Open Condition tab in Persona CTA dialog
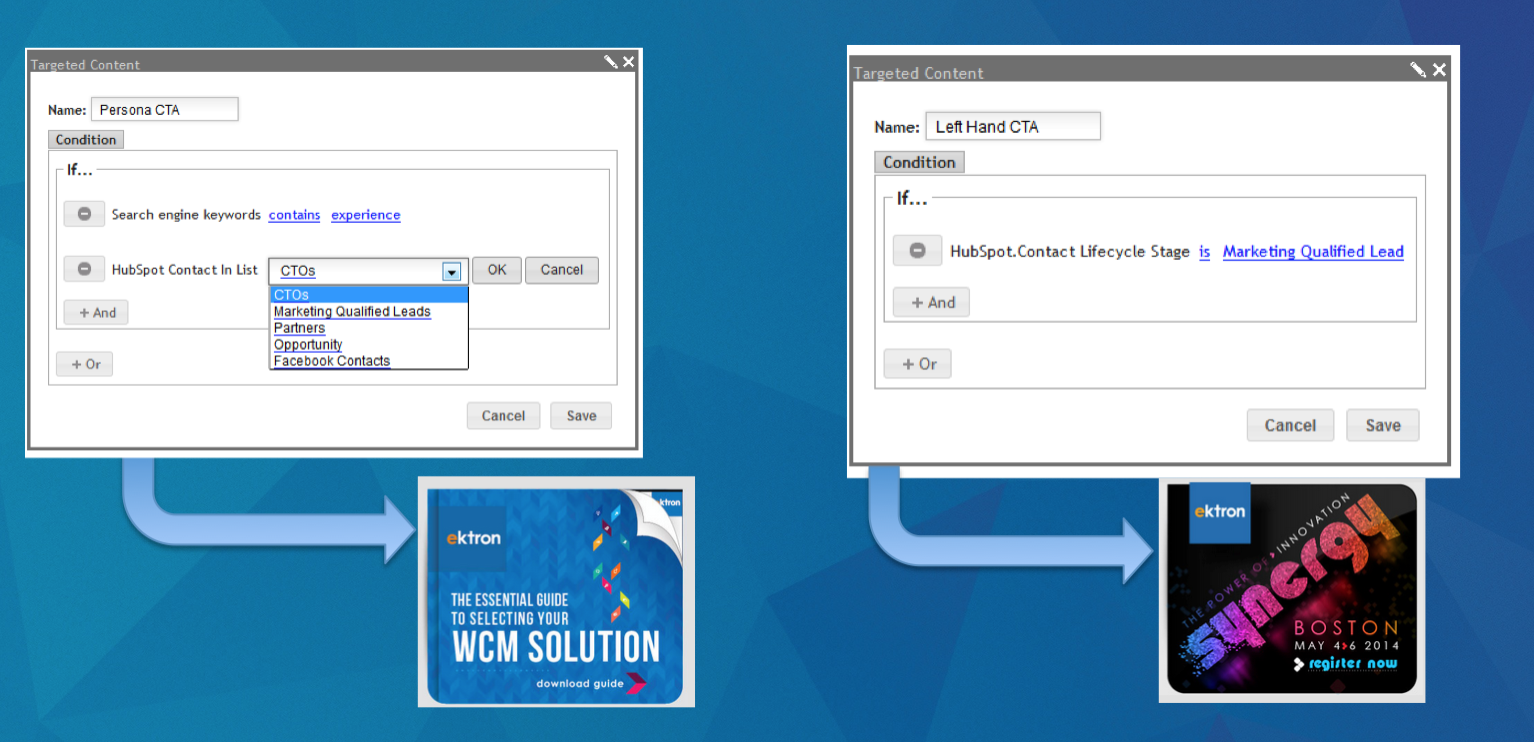 (x=86, y=140)
